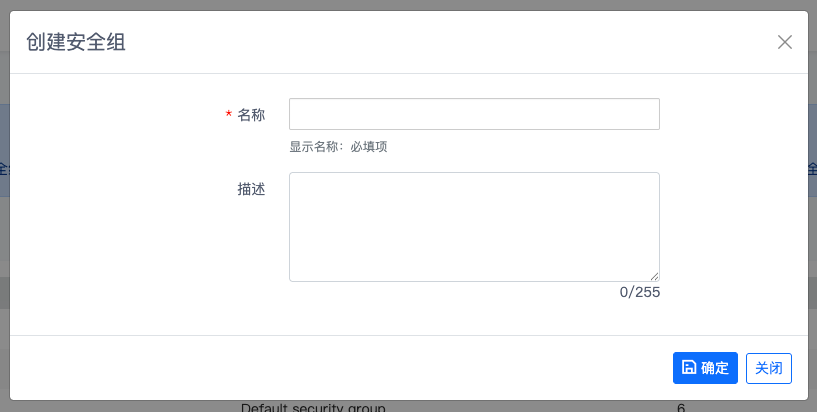Click the 名称 name input field
Image resolution: width=817 pixels, height=412 pixels.
(x=474, y=114)
